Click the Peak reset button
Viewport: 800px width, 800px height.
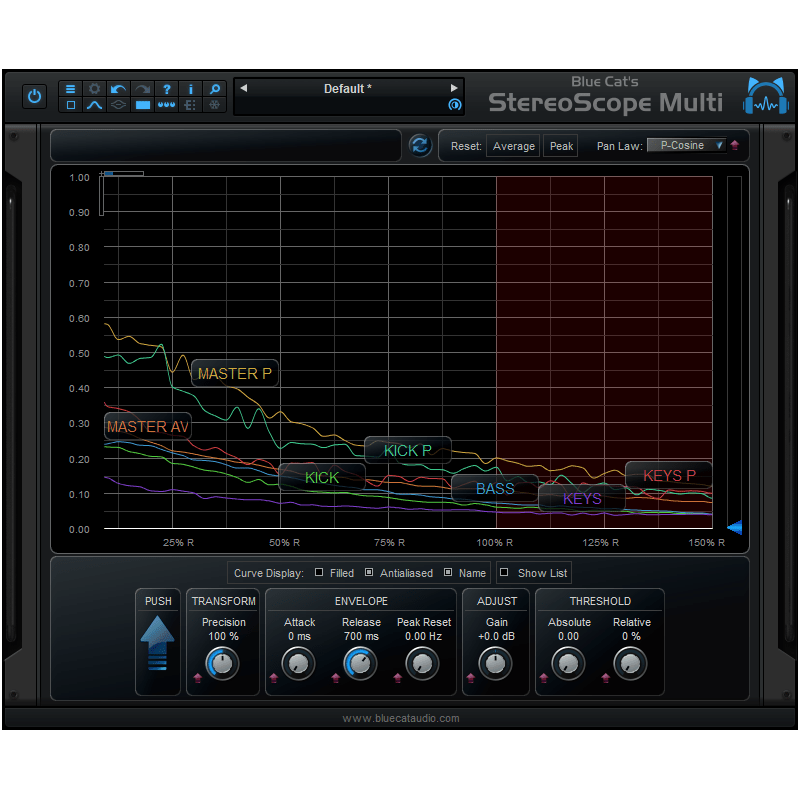click(x=560, y=145)
